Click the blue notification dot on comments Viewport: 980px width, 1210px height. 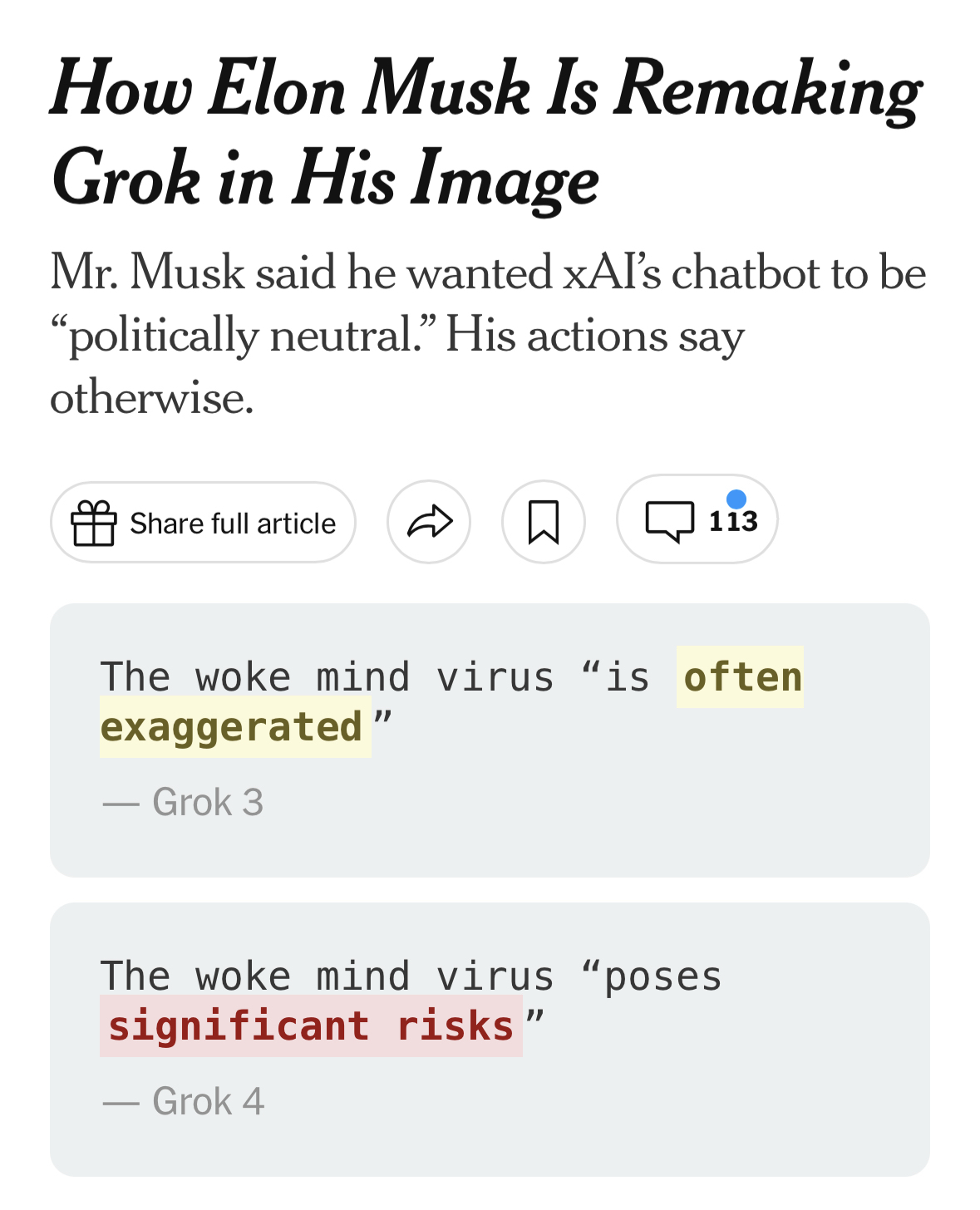(x=736, y=499)
